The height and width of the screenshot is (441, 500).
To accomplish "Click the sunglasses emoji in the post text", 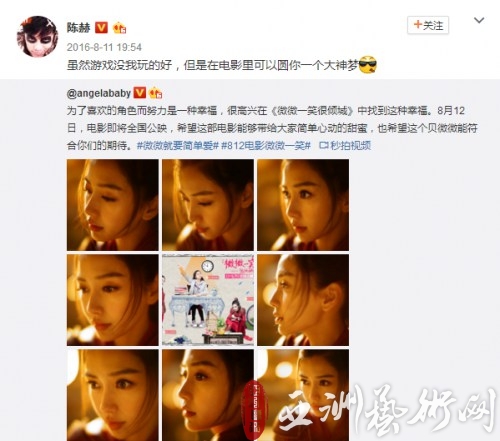I will coord(368,65).
